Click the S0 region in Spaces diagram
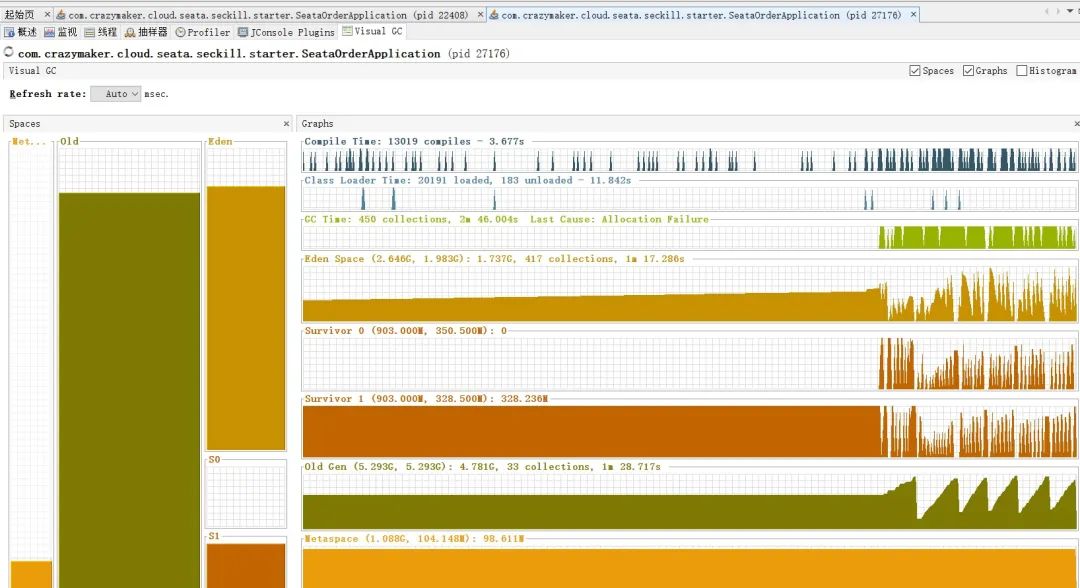This screenshot has width=1080, height=588. tap(245, 495)
